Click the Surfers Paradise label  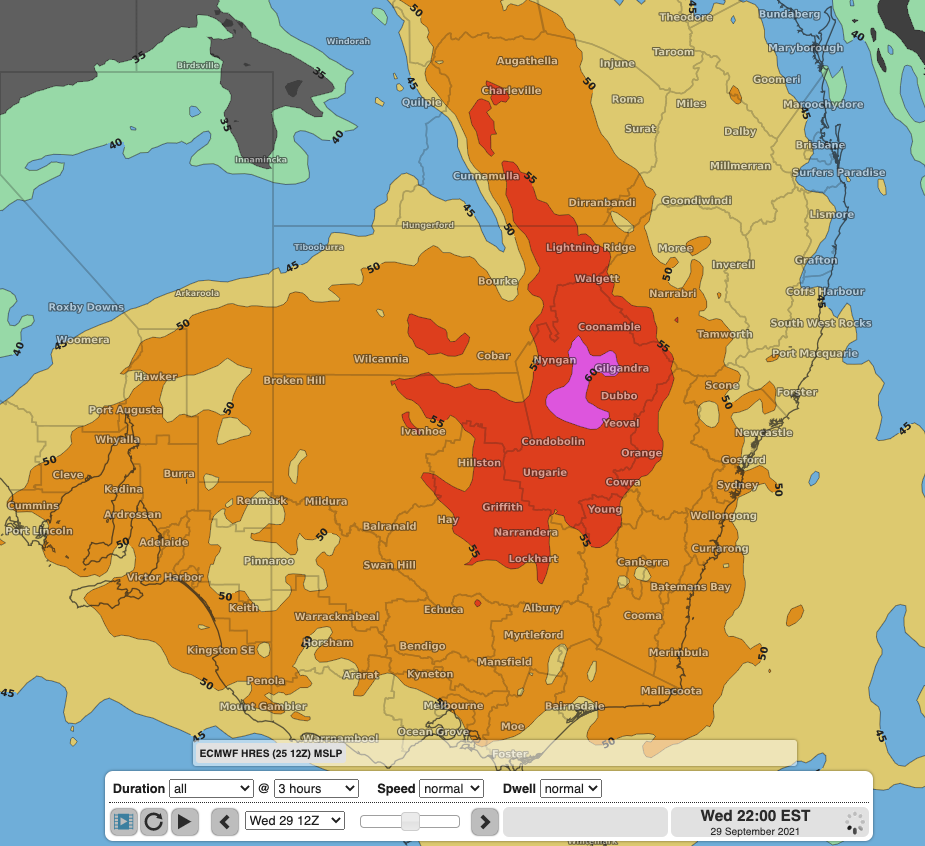pos(839,173)
